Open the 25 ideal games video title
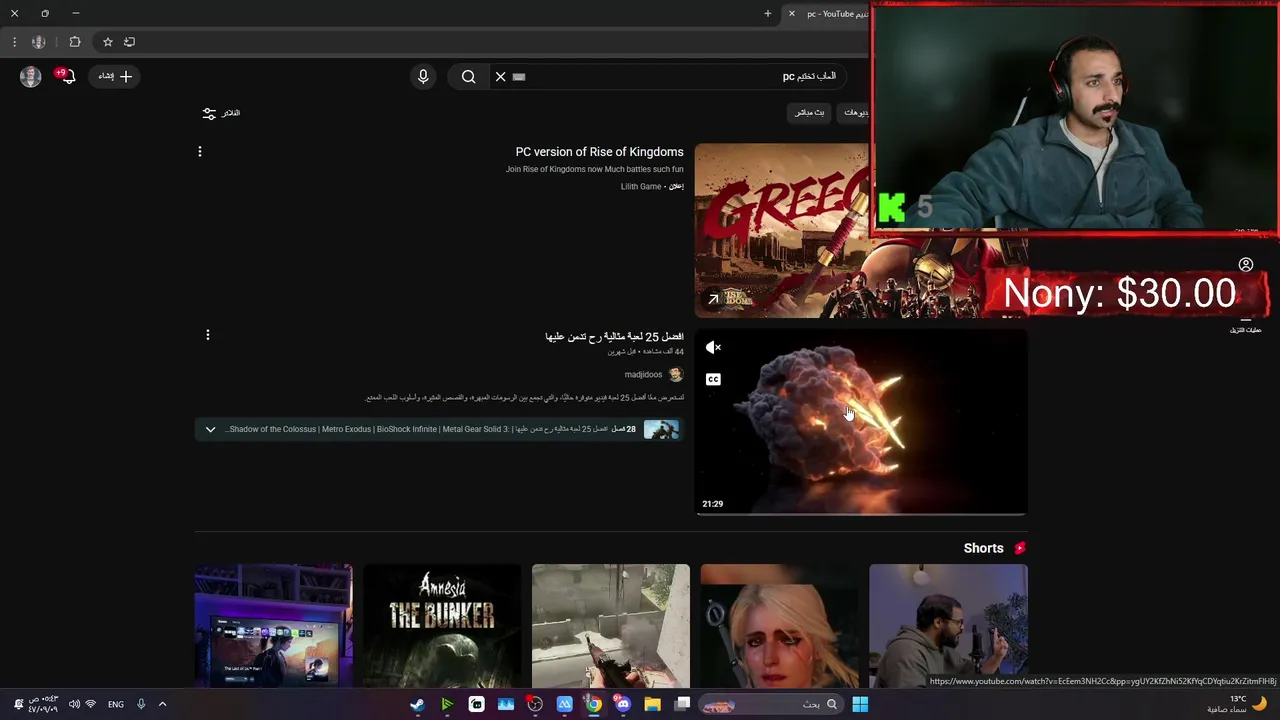This screenshot has width=1280, height=720. click(x=614, y=337)
